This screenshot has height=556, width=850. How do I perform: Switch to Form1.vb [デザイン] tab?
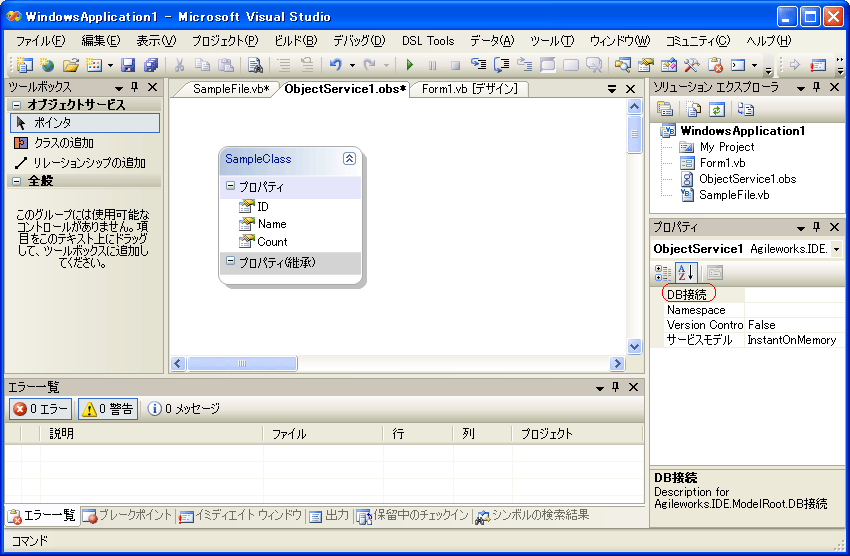[469, 89]
